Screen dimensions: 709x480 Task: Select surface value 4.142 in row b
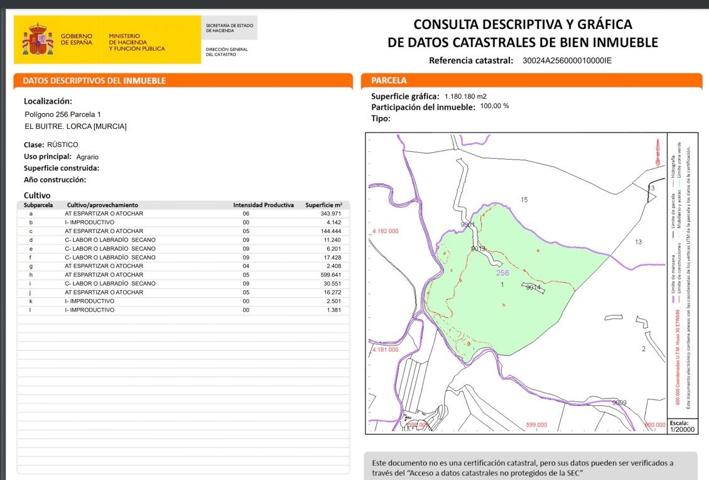click(334, 222)
